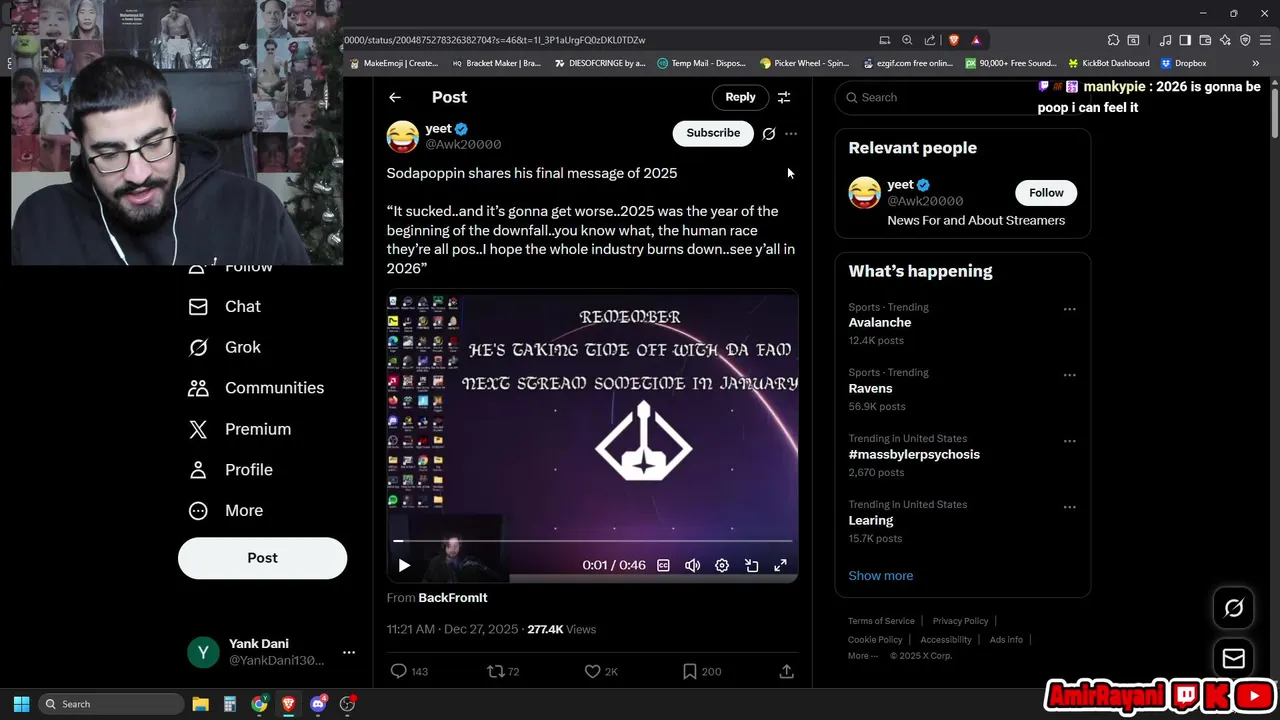Click the sidebar Post button
This screenshot has width=1280, height=720.
262,558
